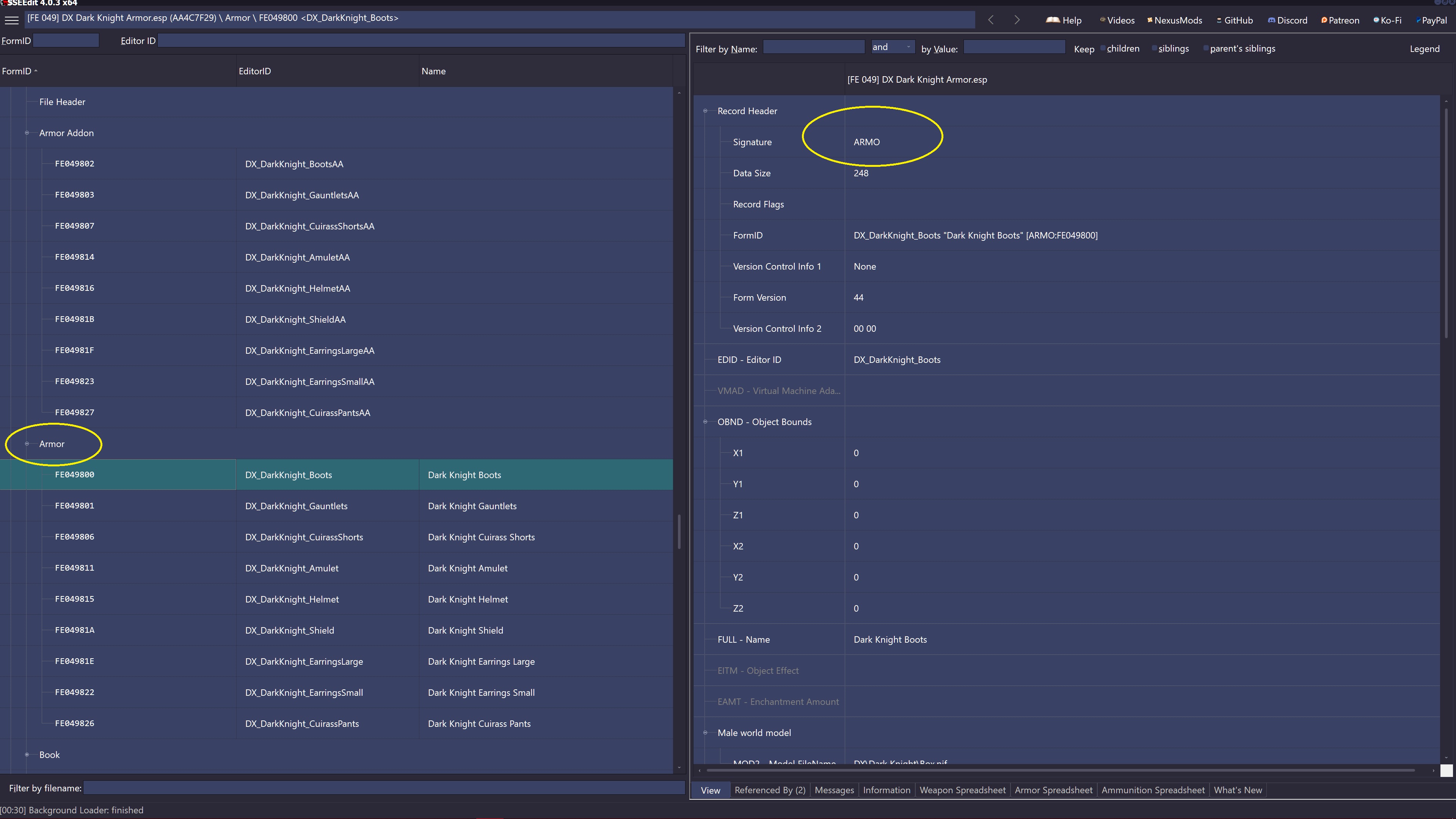Click the ARMO signature value
Image resolution: width=1456 pixels, height=819 pixels.
[866, 142]
